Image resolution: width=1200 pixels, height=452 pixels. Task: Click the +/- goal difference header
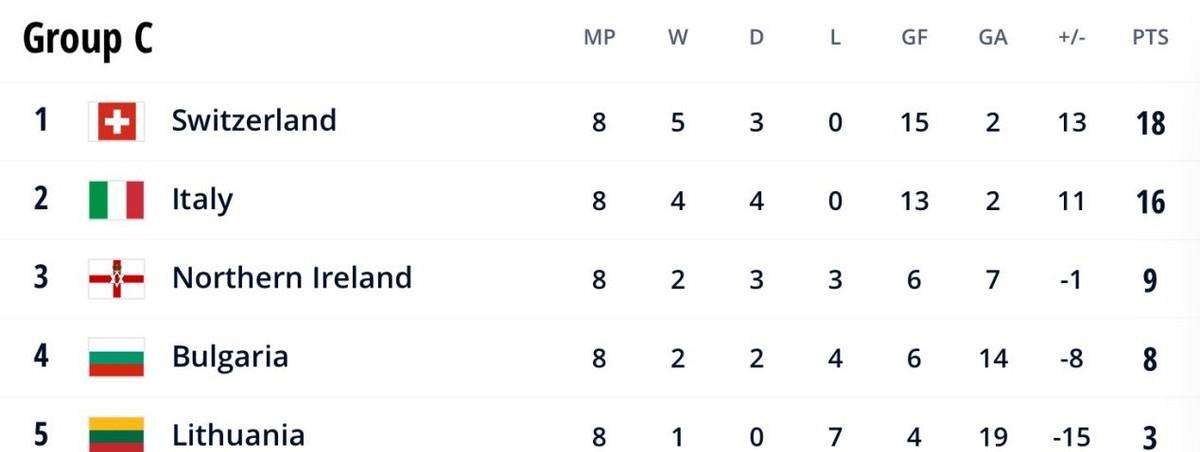click(1071, 38)
